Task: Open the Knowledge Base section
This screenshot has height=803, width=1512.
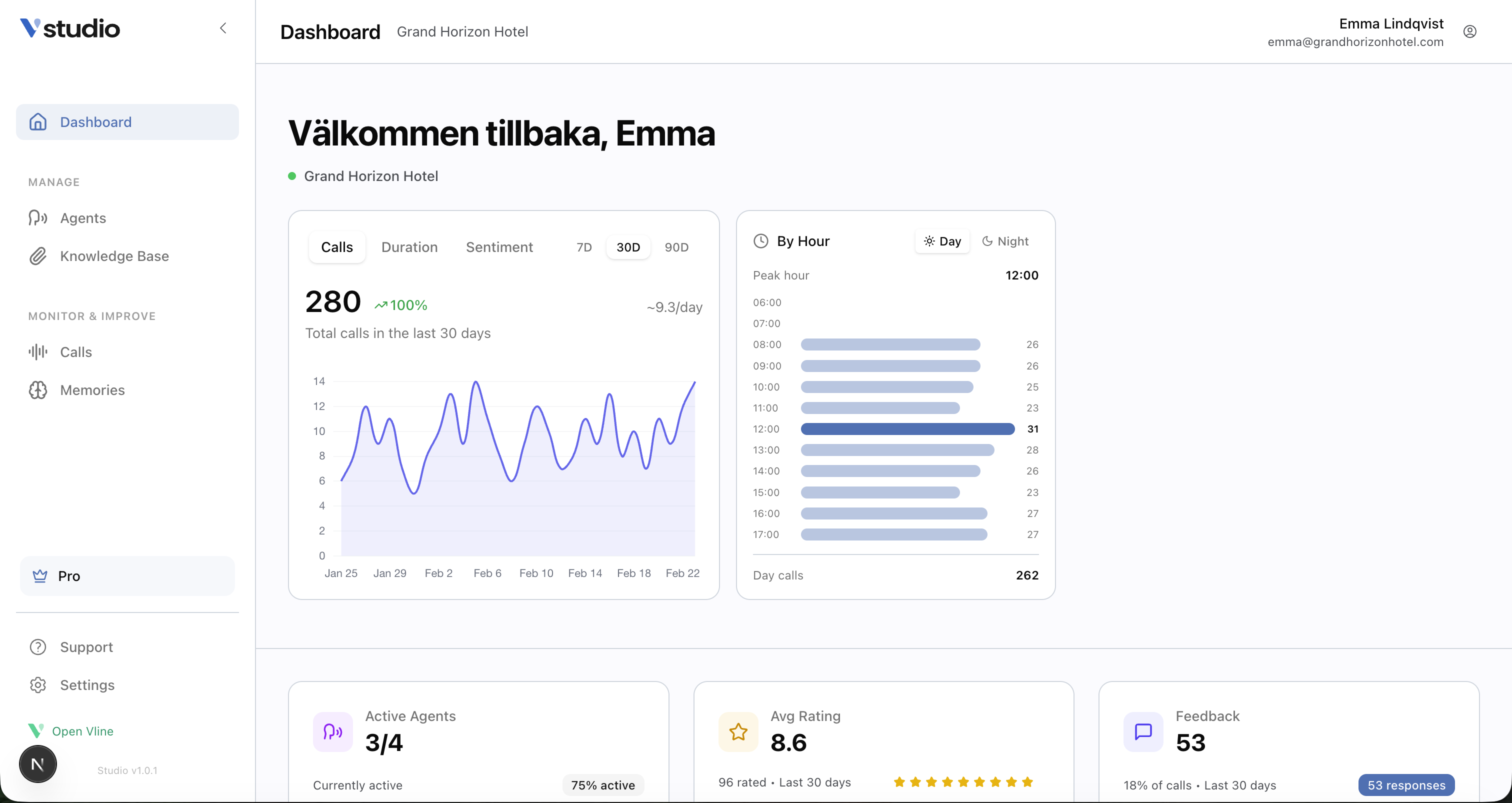Action: pos(113,256)
